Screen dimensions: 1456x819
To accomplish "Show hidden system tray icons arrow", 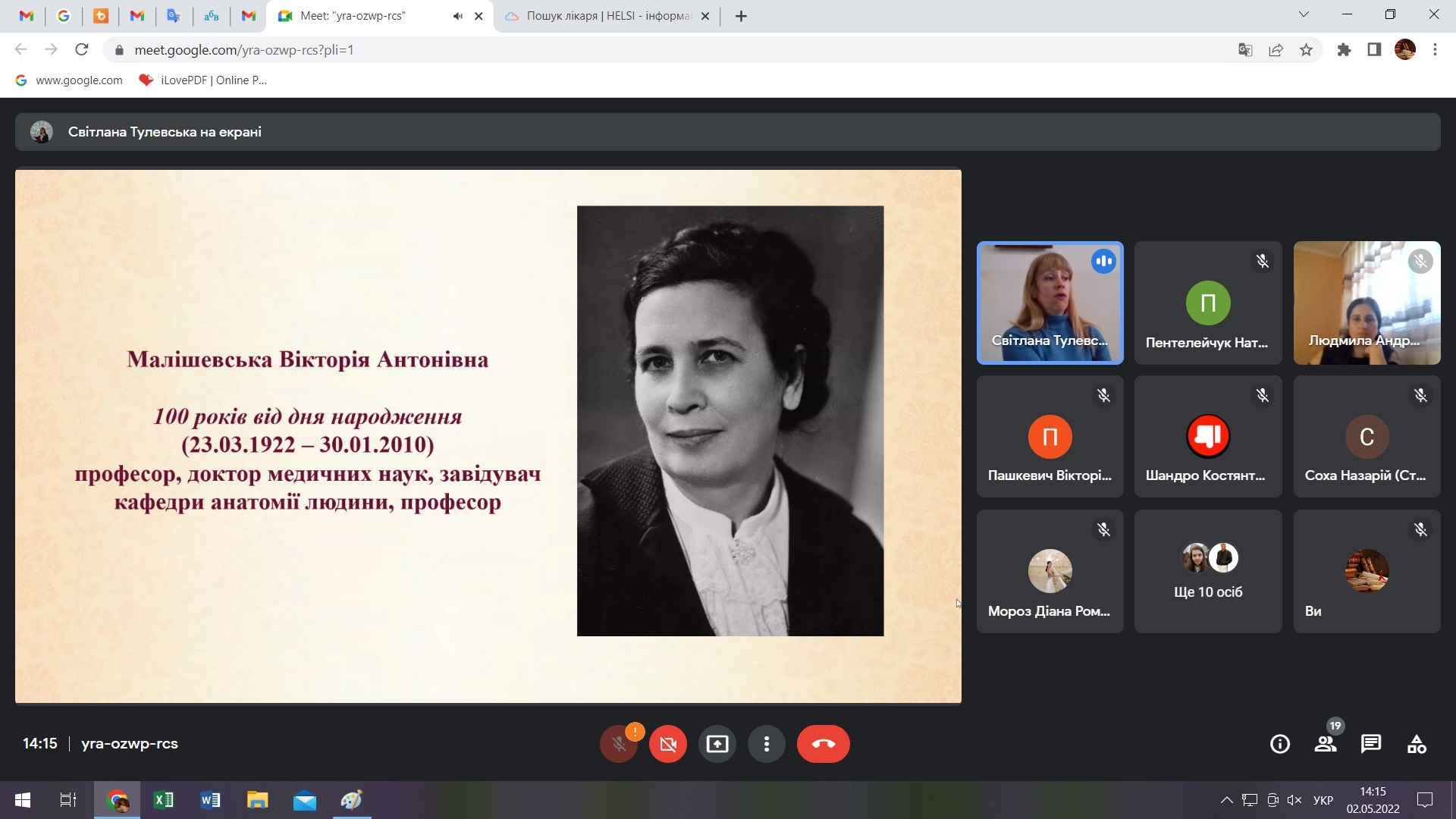I will point(1226,800).
